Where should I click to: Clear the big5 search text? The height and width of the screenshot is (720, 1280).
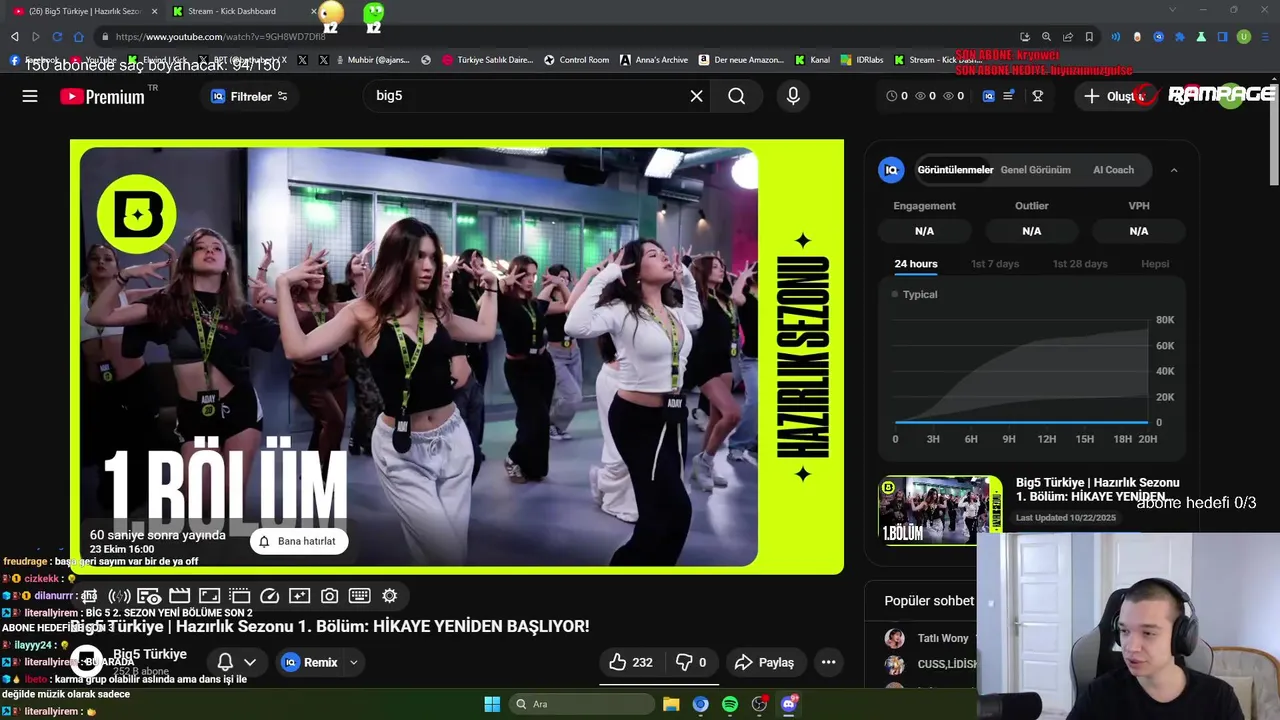[696, 96]
